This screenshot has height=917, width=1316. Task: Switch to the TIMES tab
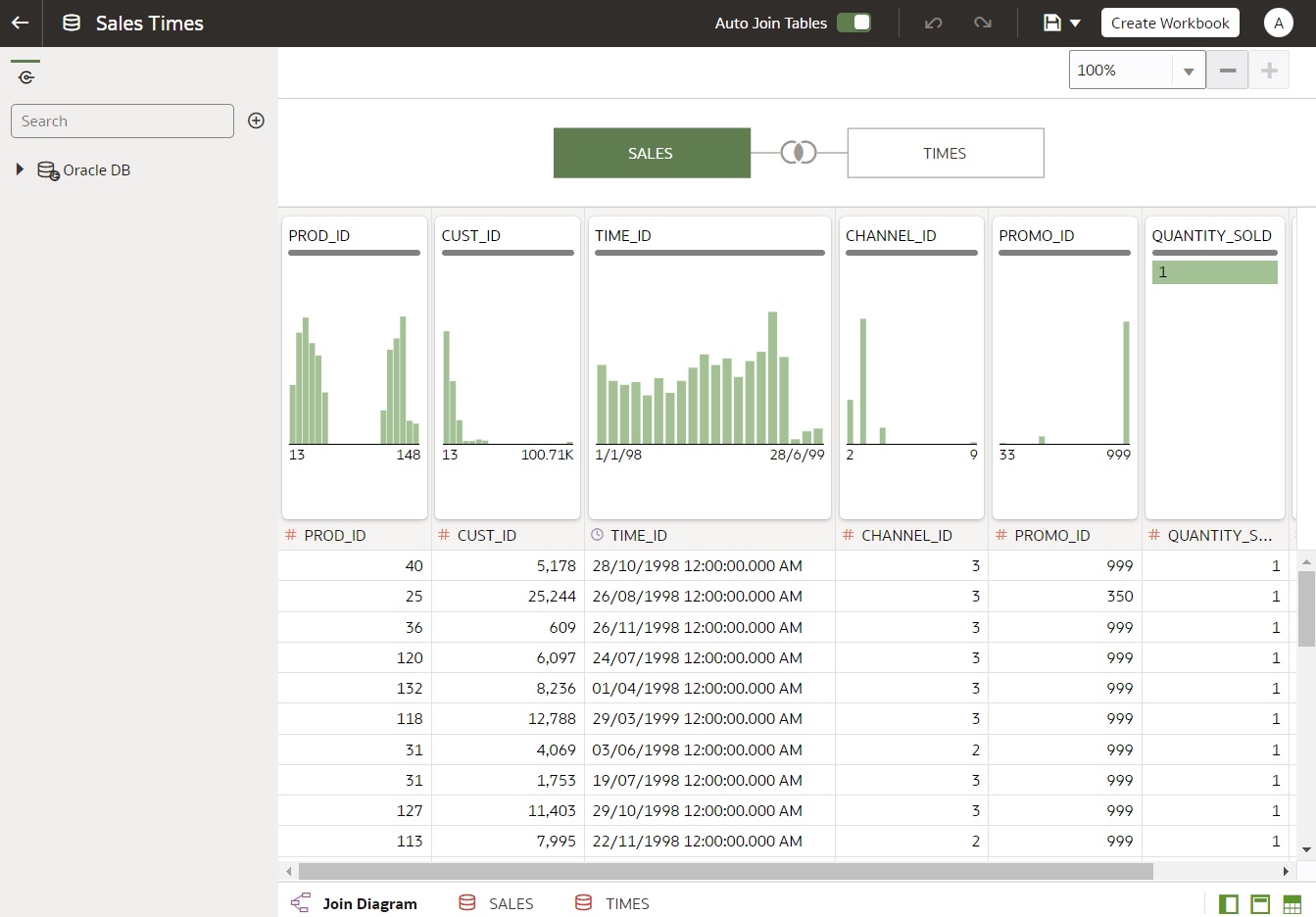click(626, 902)
